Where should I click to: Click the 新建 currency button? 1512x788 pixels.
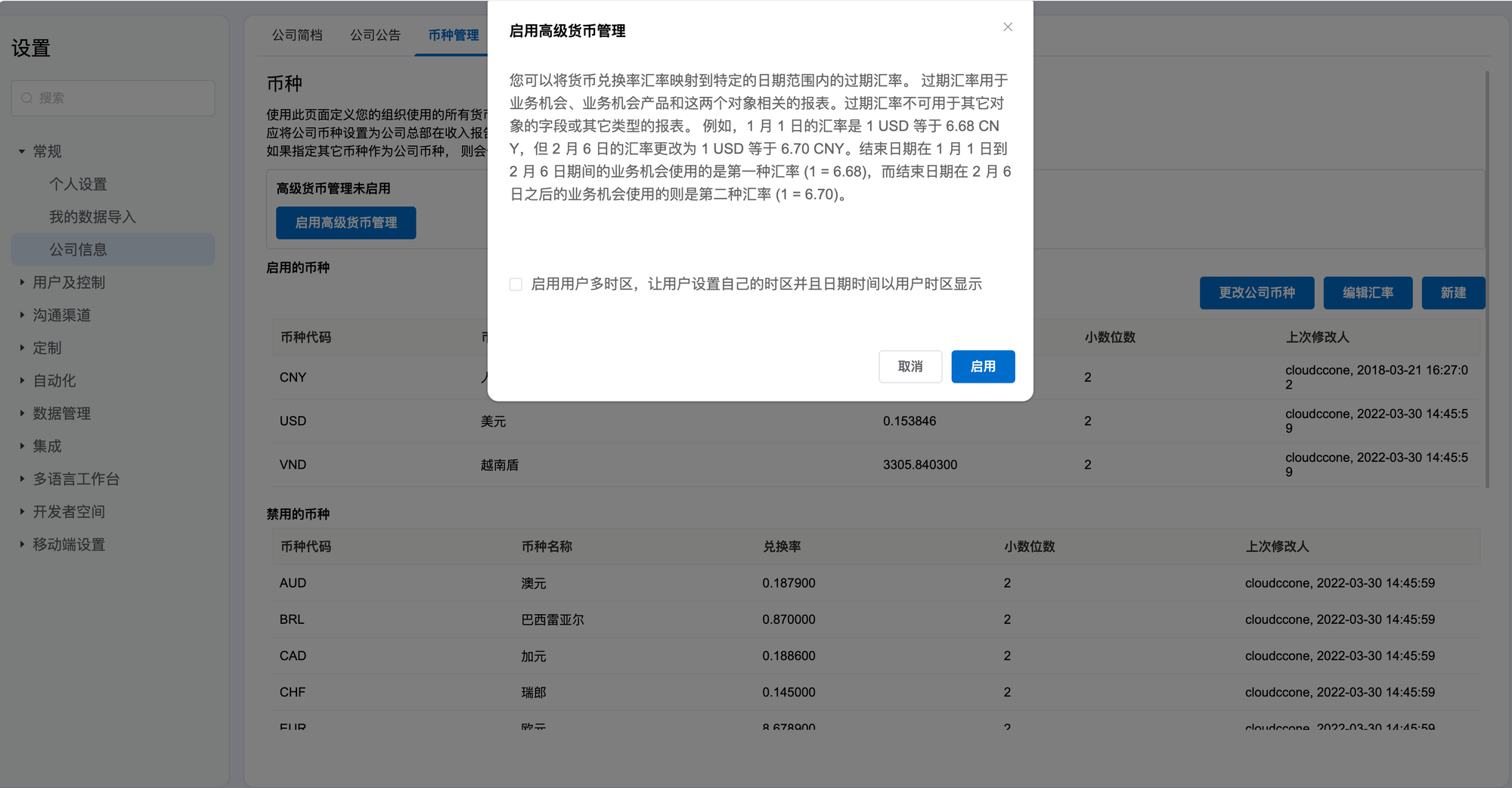(1452, 293)
